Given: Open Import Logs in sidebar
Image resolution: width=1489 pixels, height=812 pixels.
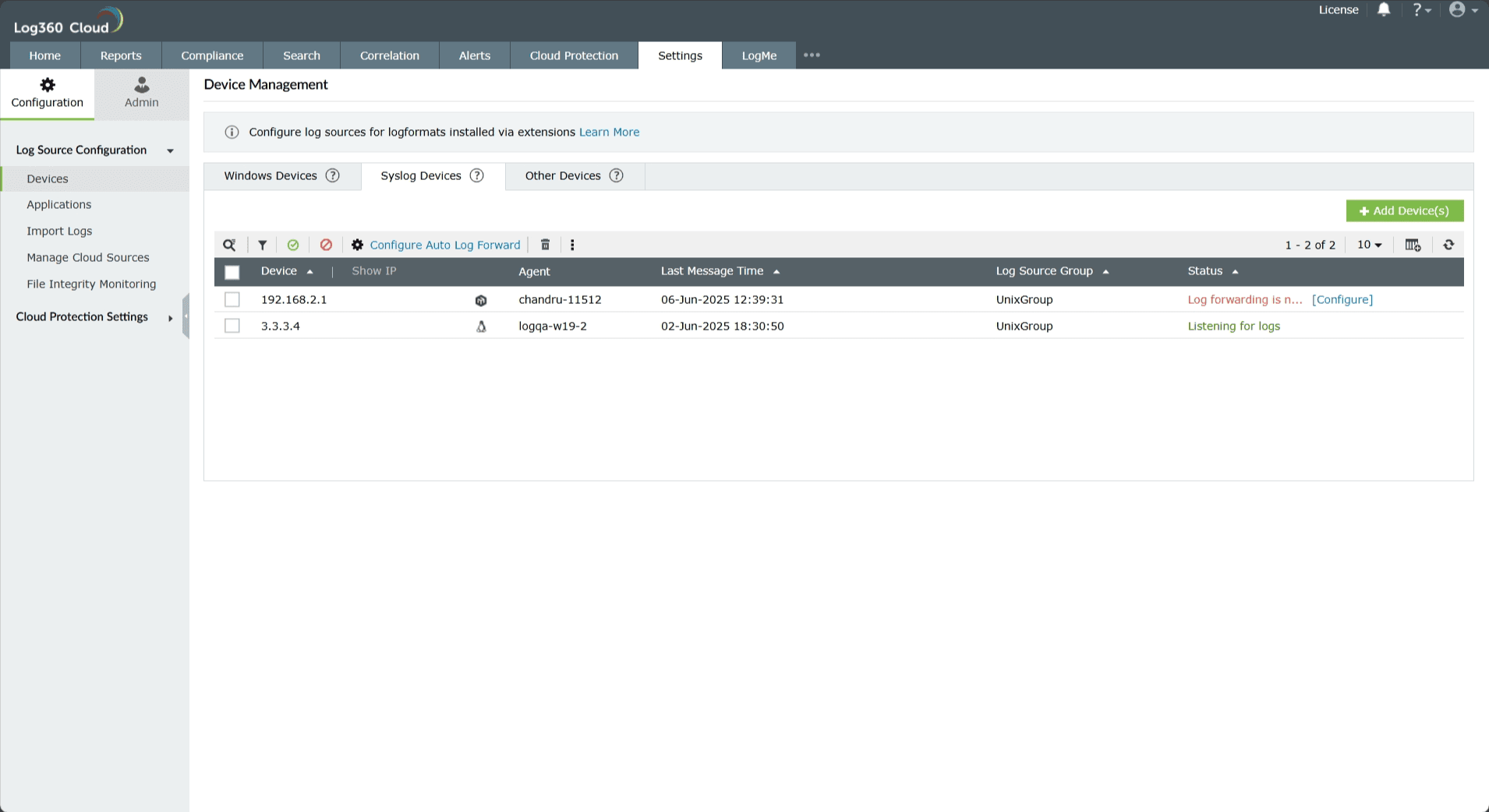Looking at the screenshot, I should (59, 231).
